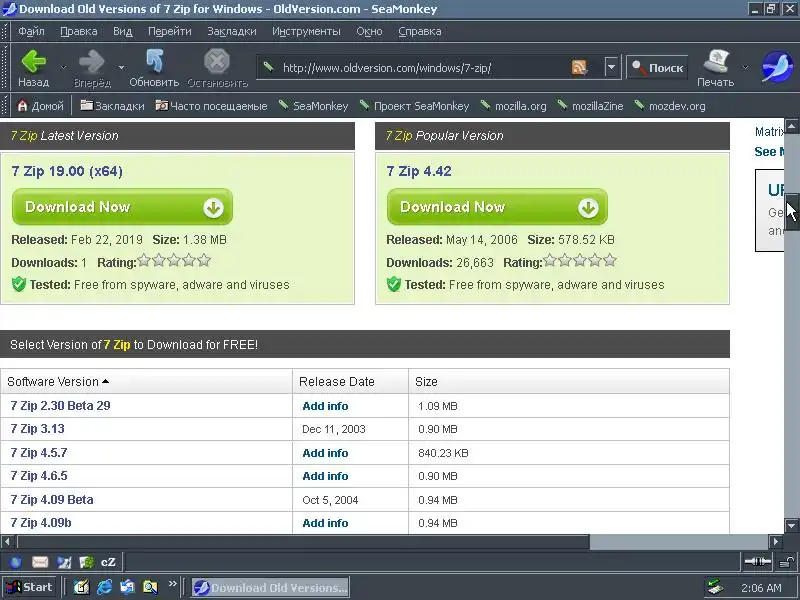Click the RSS feed icon in address bar
Image resolution: width=800 pixels, height=600 pixels.
tap(579, 67)
